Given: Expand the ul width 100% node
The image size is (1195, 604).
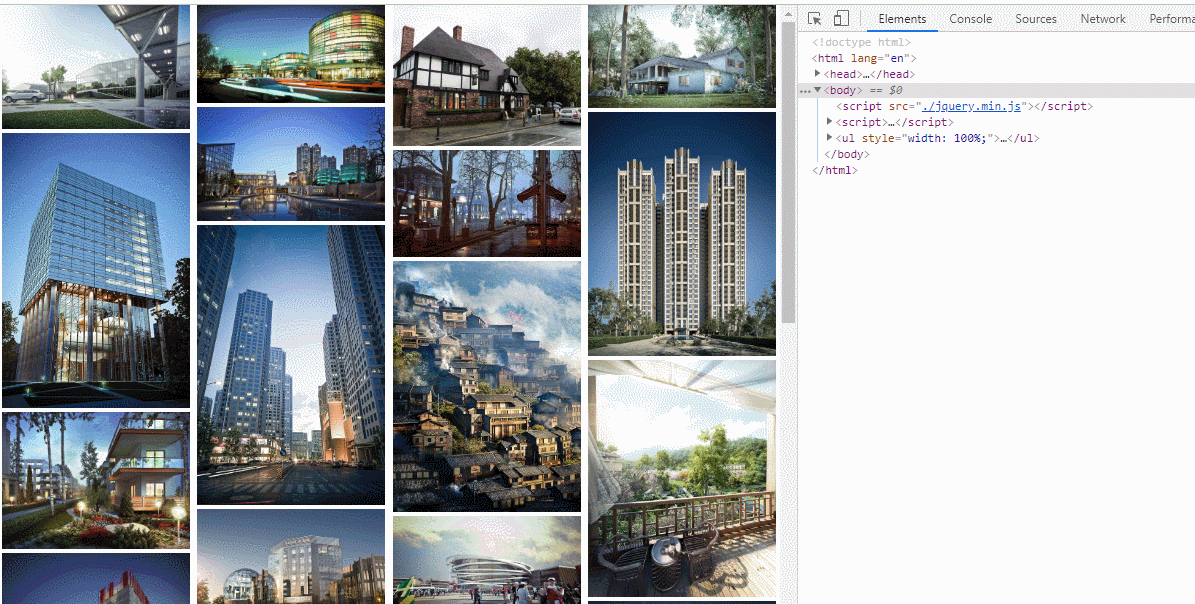Looking at the screenshot, I should click(x=829, y=138).
